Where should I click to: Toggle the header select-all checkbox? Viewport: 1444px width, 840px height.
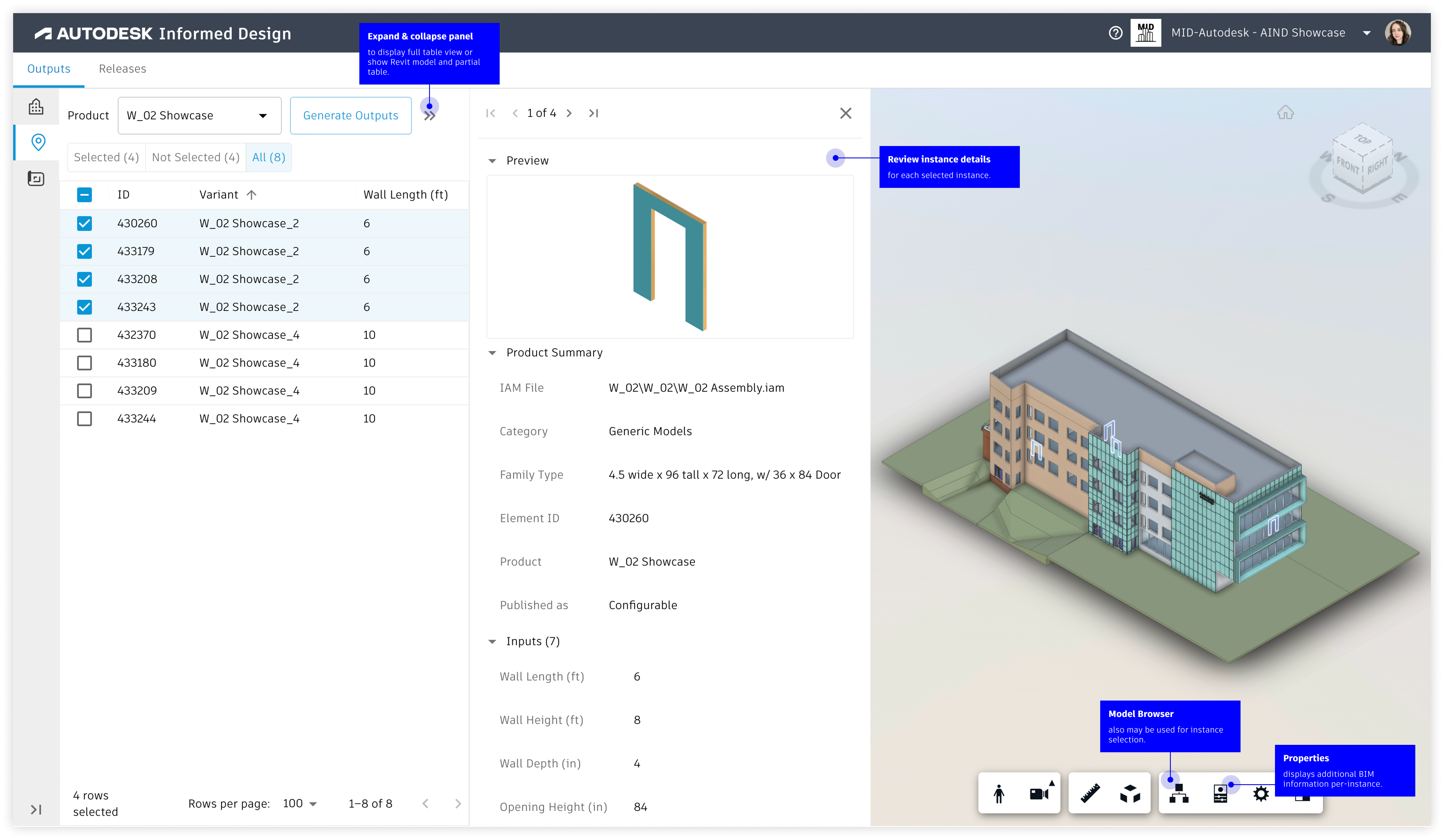tap(84, 195)
